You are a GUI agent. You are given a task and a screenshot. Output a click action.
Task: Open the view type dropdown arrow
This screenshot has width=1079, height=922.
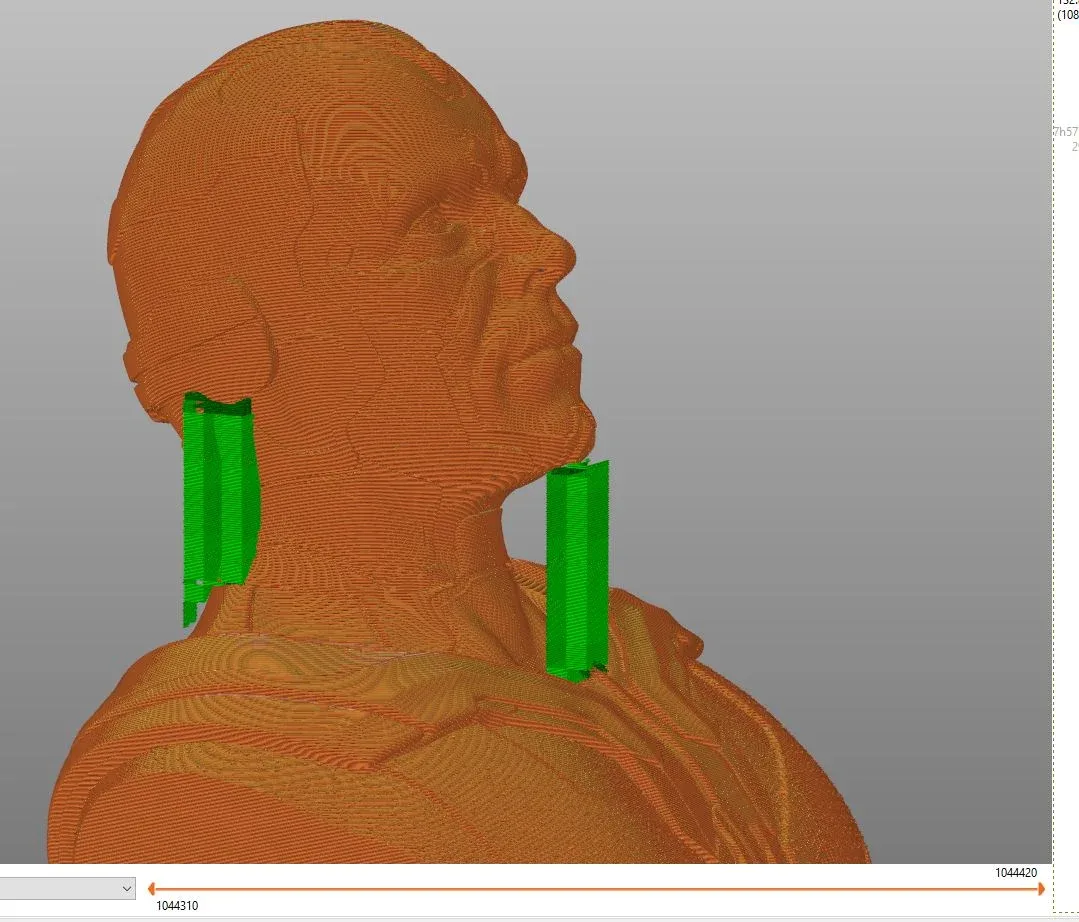pyautogui.click(x=127, y=888)
